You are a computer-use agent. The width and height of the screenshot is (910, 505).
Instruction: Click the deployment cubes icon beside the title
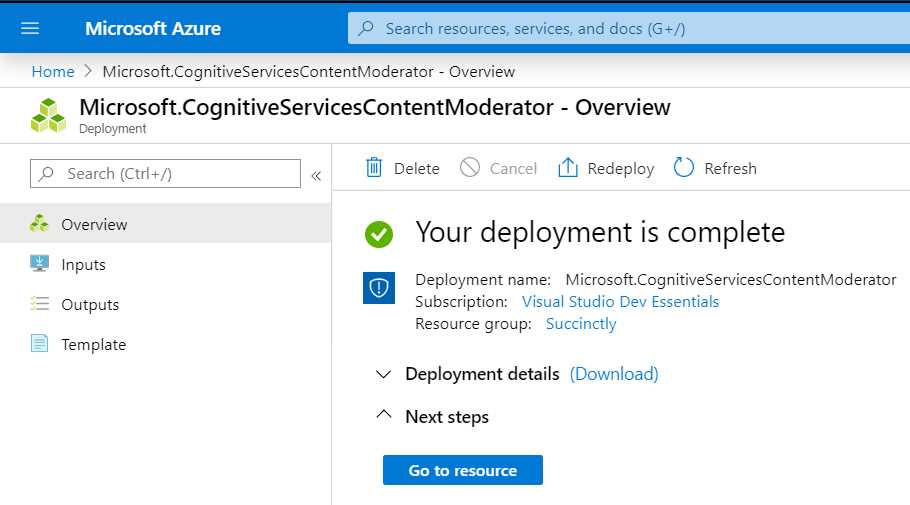pos(48,116)
